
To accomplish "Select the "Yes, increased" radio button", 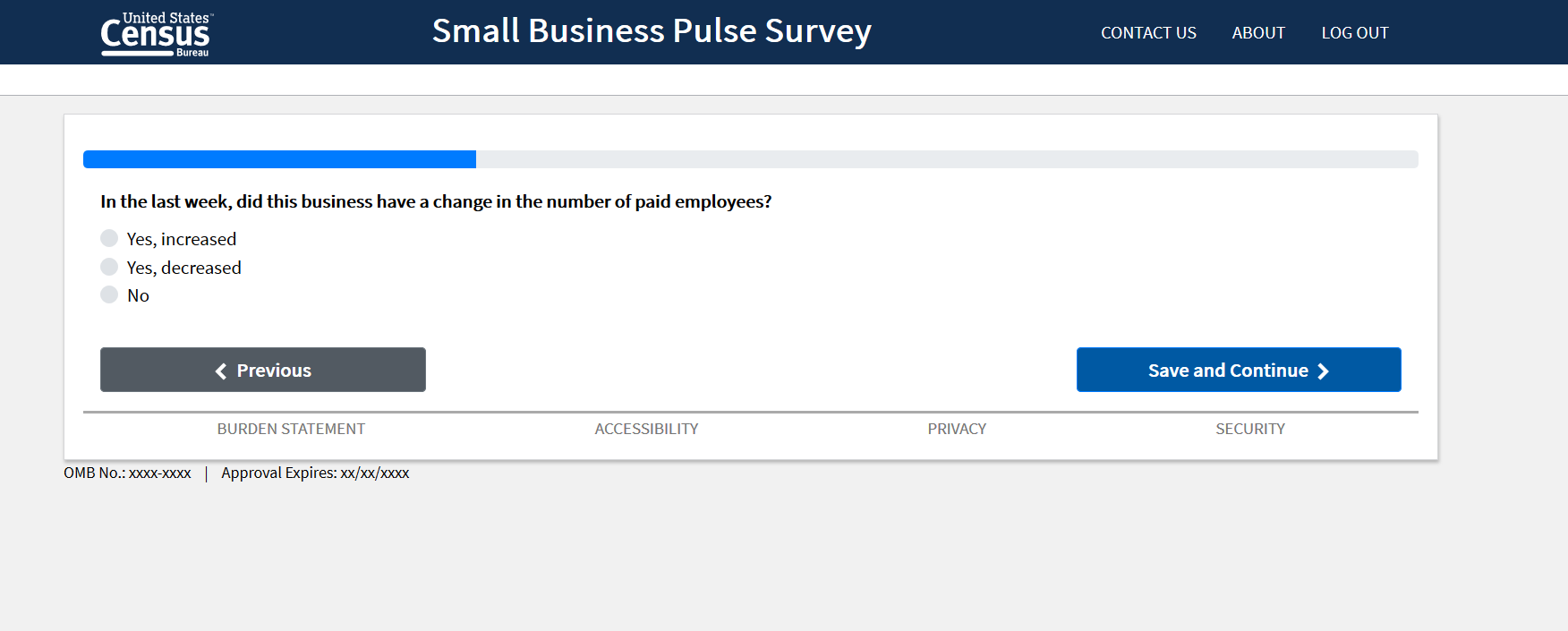I will (x=109, y=238).
